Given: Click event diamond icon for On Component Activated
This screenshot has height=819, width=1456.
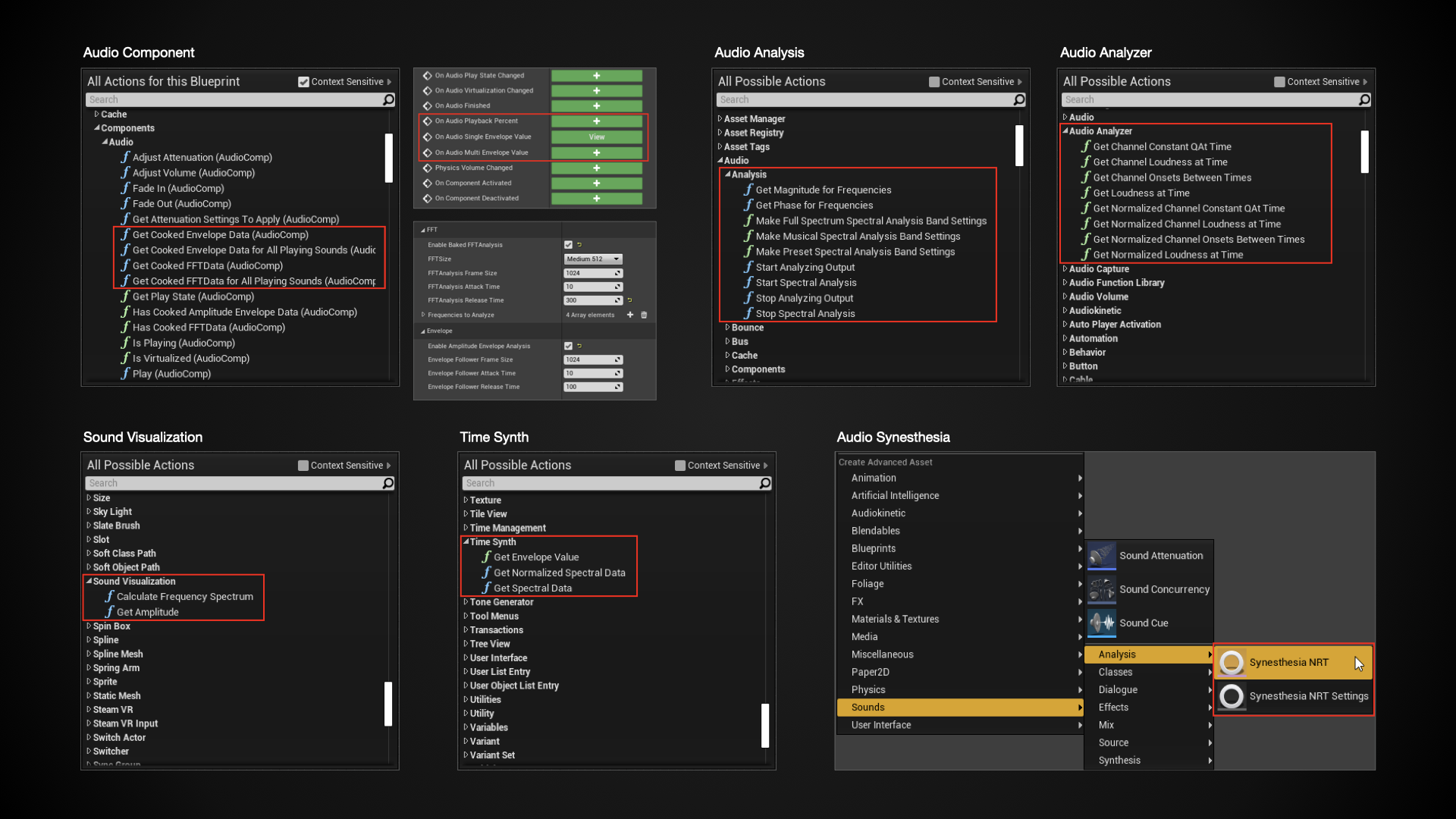Looking at the screenshot, I should (x=428, y=184).
